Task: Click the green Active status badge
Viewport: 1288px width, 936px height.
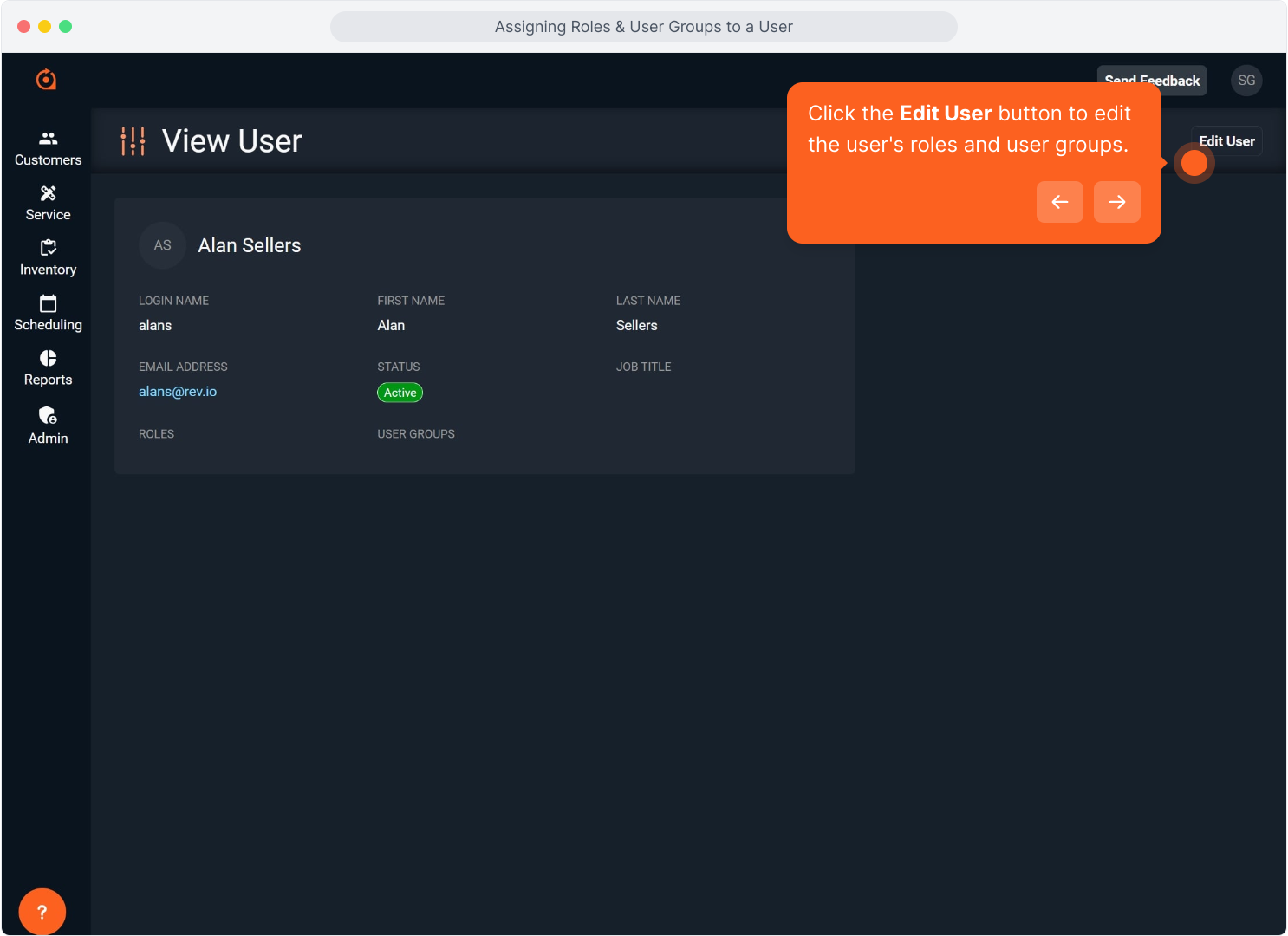Action: [x=400, y=392]
